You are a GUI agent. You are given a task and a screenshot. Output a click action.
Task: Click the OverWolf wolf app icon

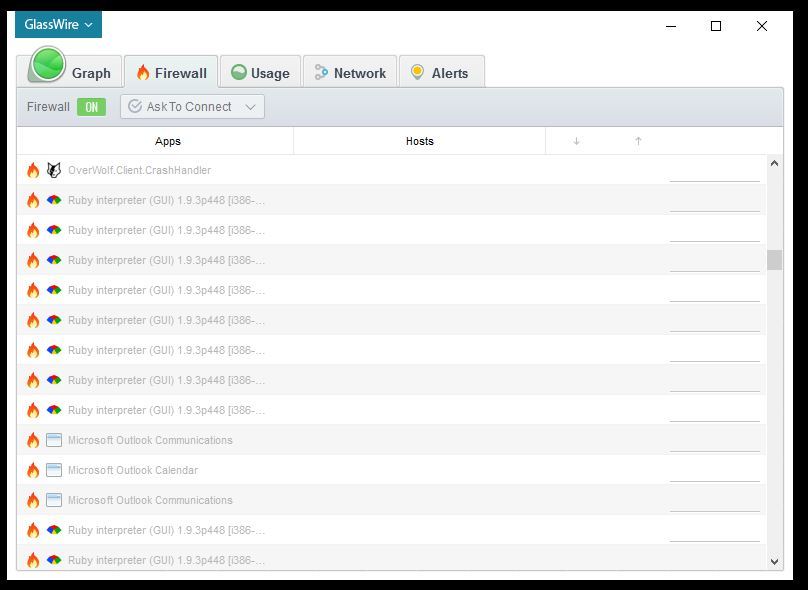coord(54,171)
